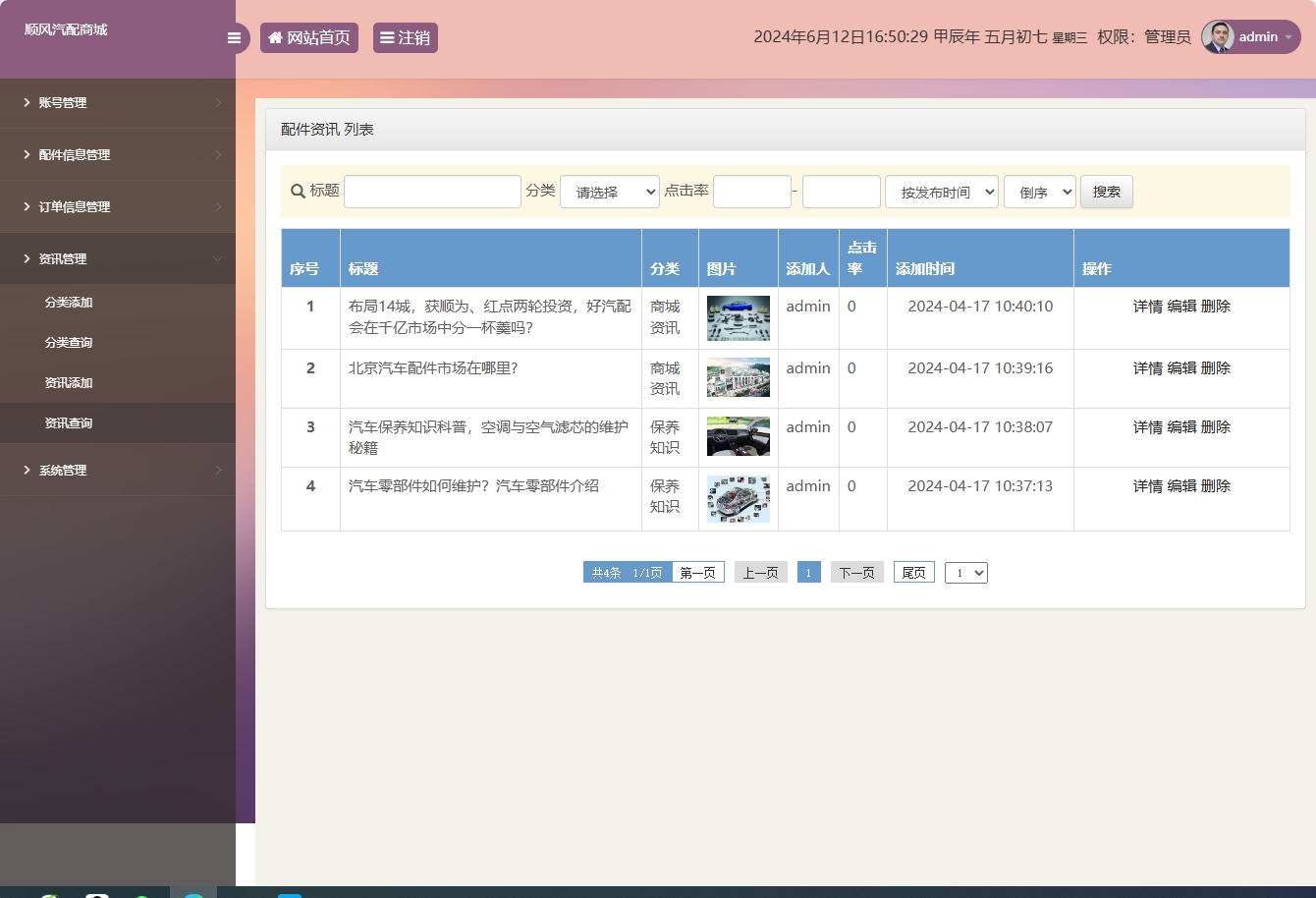The height and width of the screenshot is (898, 1316).
Task: Click inside the 标题 title input field
Action: click(x=432, y=191)
